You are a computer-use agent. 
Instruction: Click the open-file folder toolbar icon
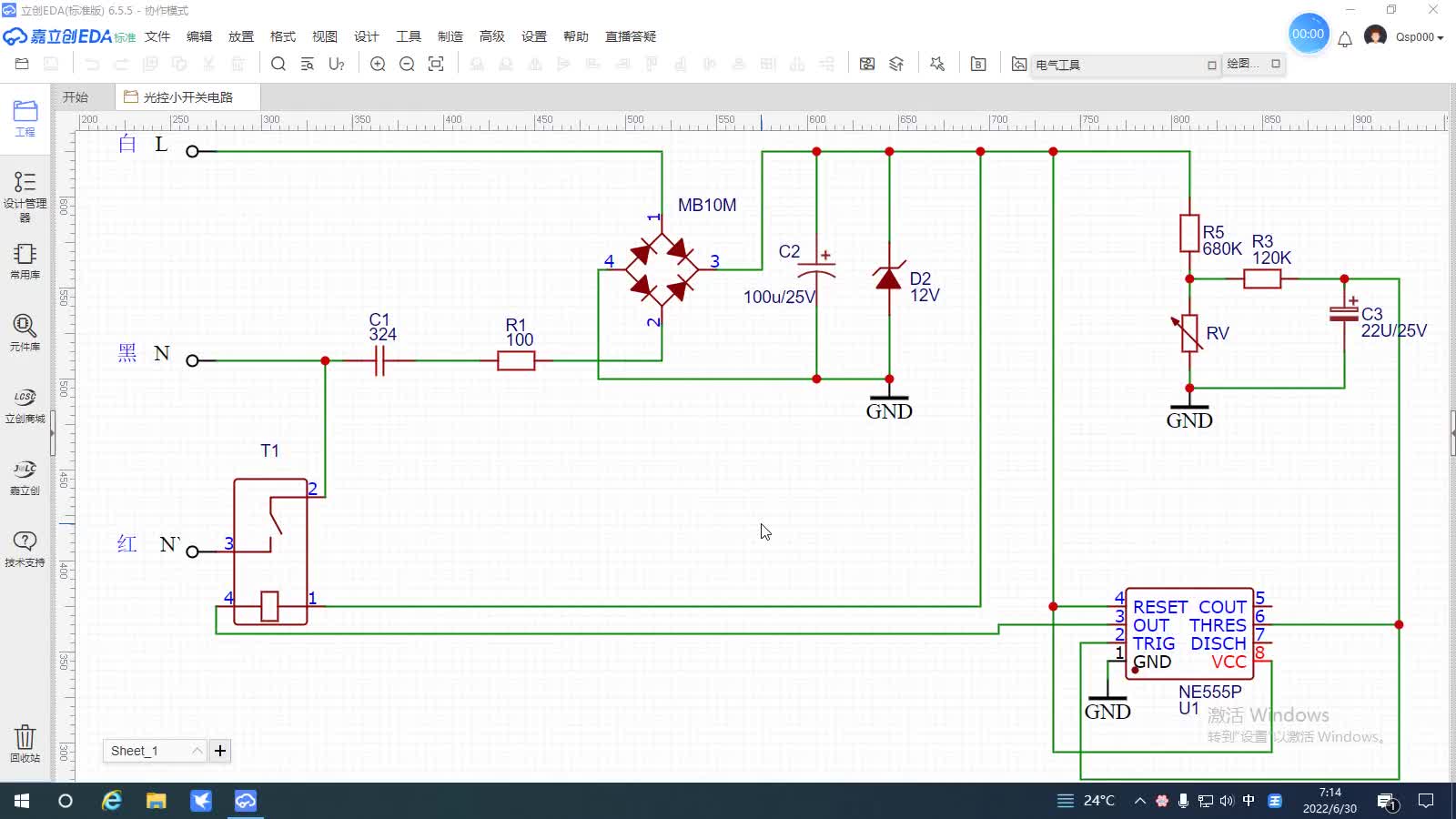[x=22, y=64]
